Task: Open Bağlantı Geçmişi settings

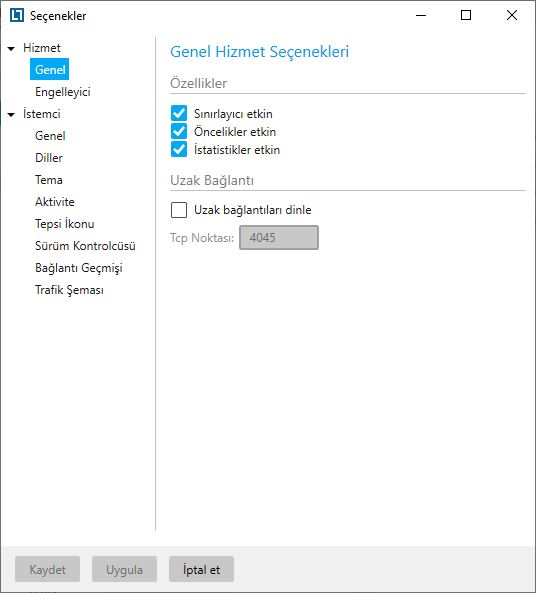Action: [x=79, y=268]
